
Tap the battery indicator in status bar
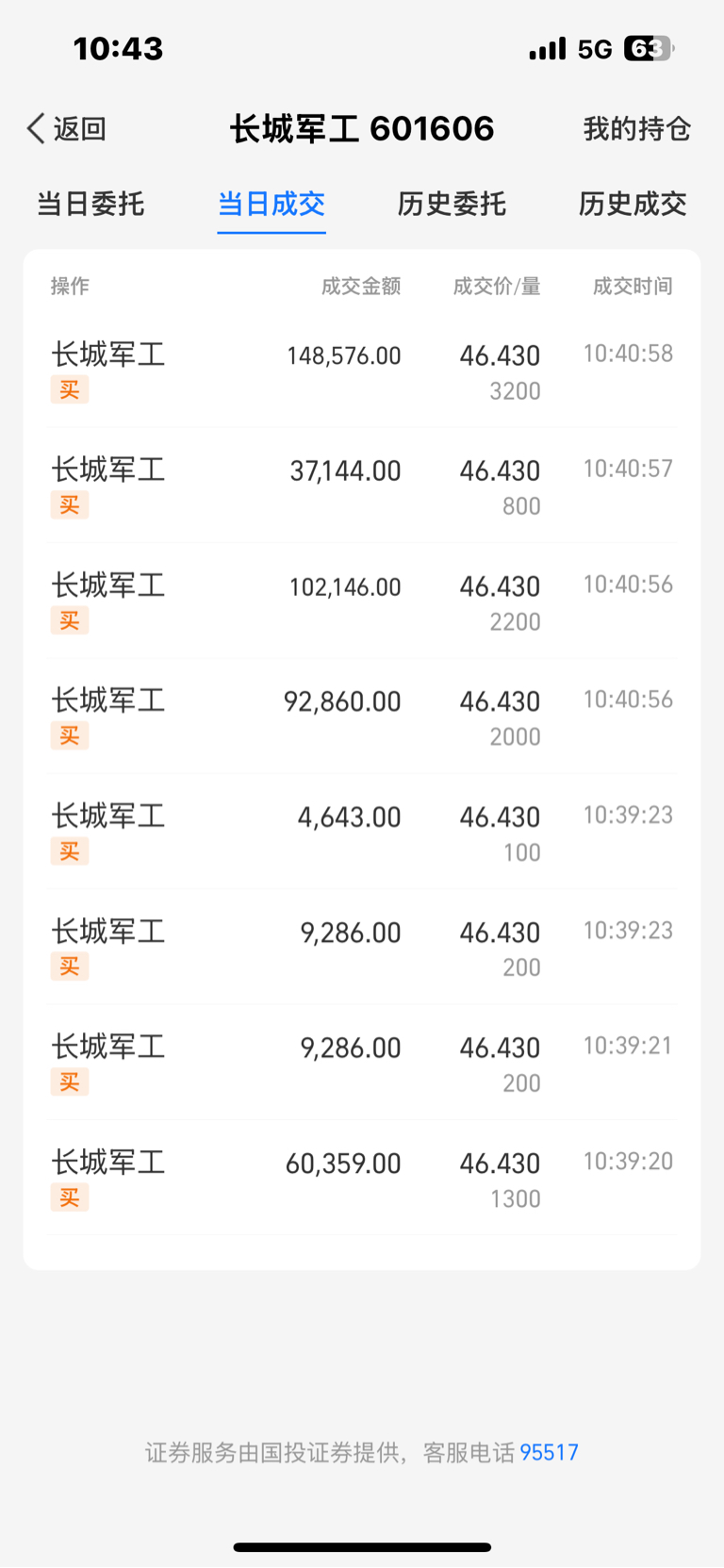point(649,48)
